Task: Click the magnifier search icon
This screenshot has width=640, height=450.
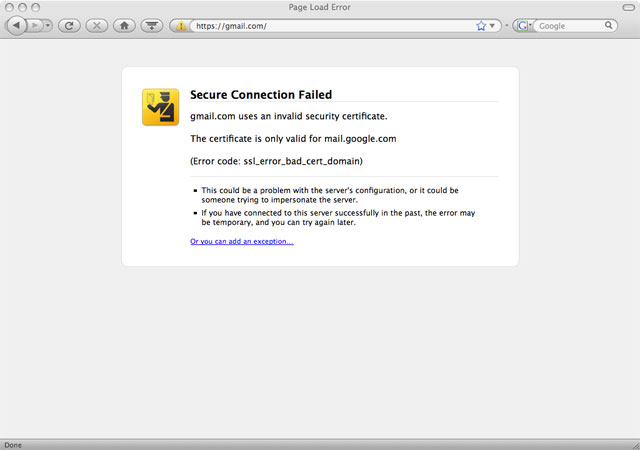Action: click(x=609, y=25)
